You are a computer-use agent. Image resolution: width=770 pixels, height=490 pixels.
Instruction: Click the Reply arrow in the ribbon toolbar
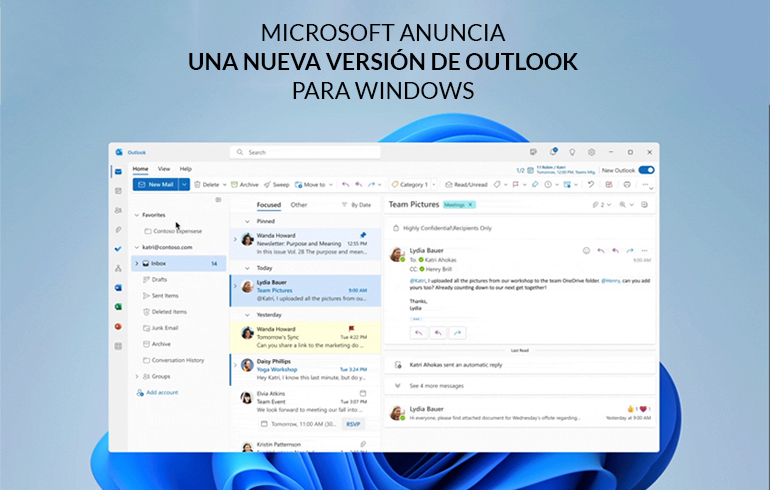tap(346, 185)
